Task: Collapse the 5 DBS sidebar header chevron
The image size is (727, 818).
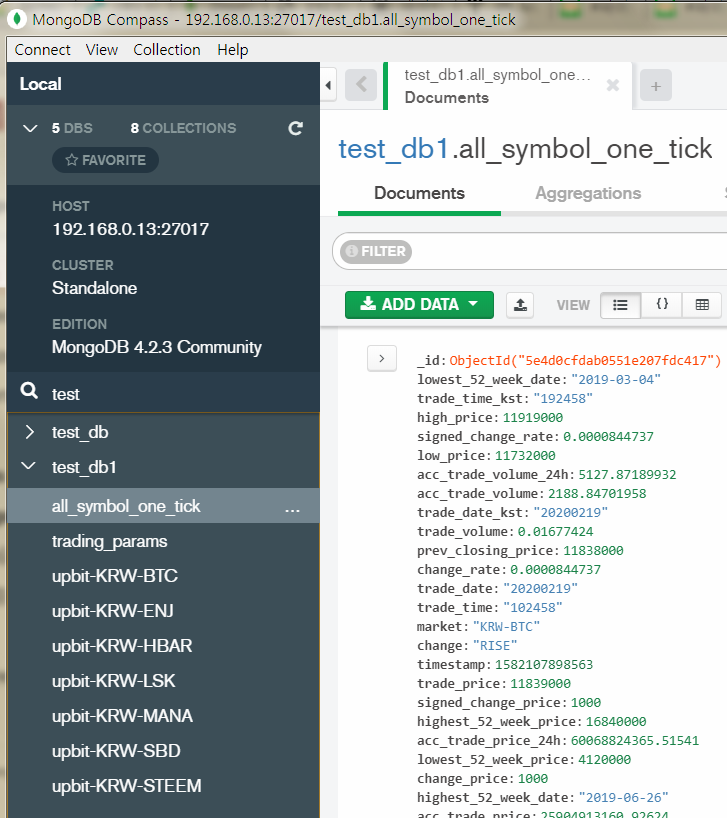Action: 30,128
